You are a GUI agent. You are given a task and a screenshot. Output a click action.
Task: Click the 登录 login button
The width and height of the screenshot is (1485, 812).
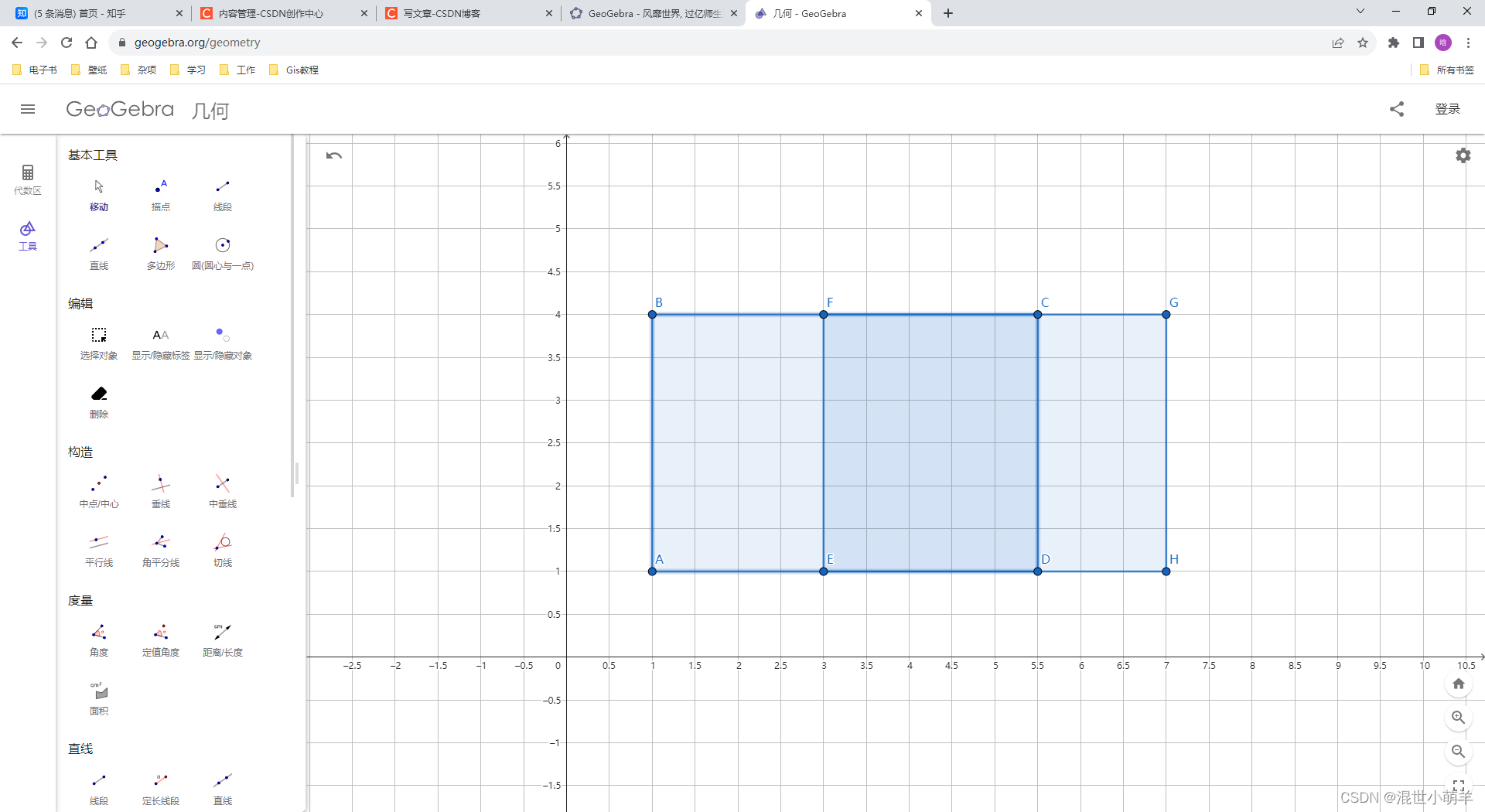click(x=1448, y=109)
